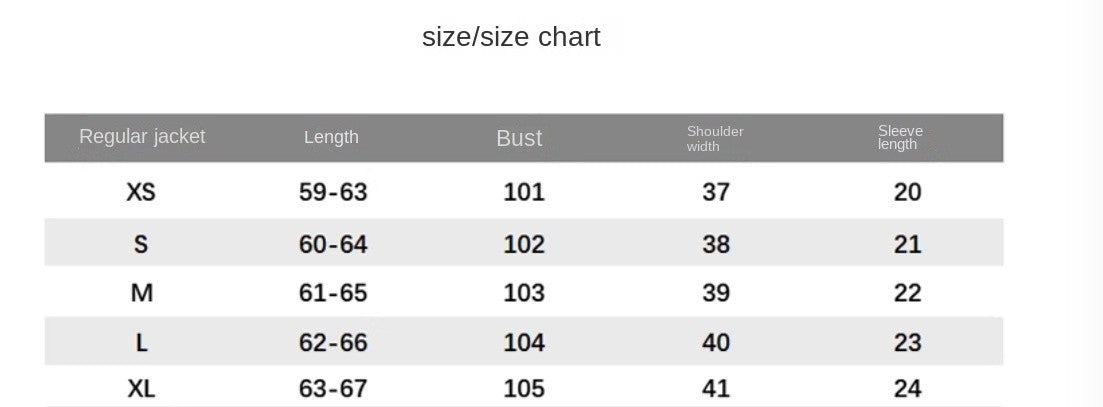Select the shoulder width value 37
Image resolution: width=1103 pixels, height=407 pixels.
pos(716,192)
